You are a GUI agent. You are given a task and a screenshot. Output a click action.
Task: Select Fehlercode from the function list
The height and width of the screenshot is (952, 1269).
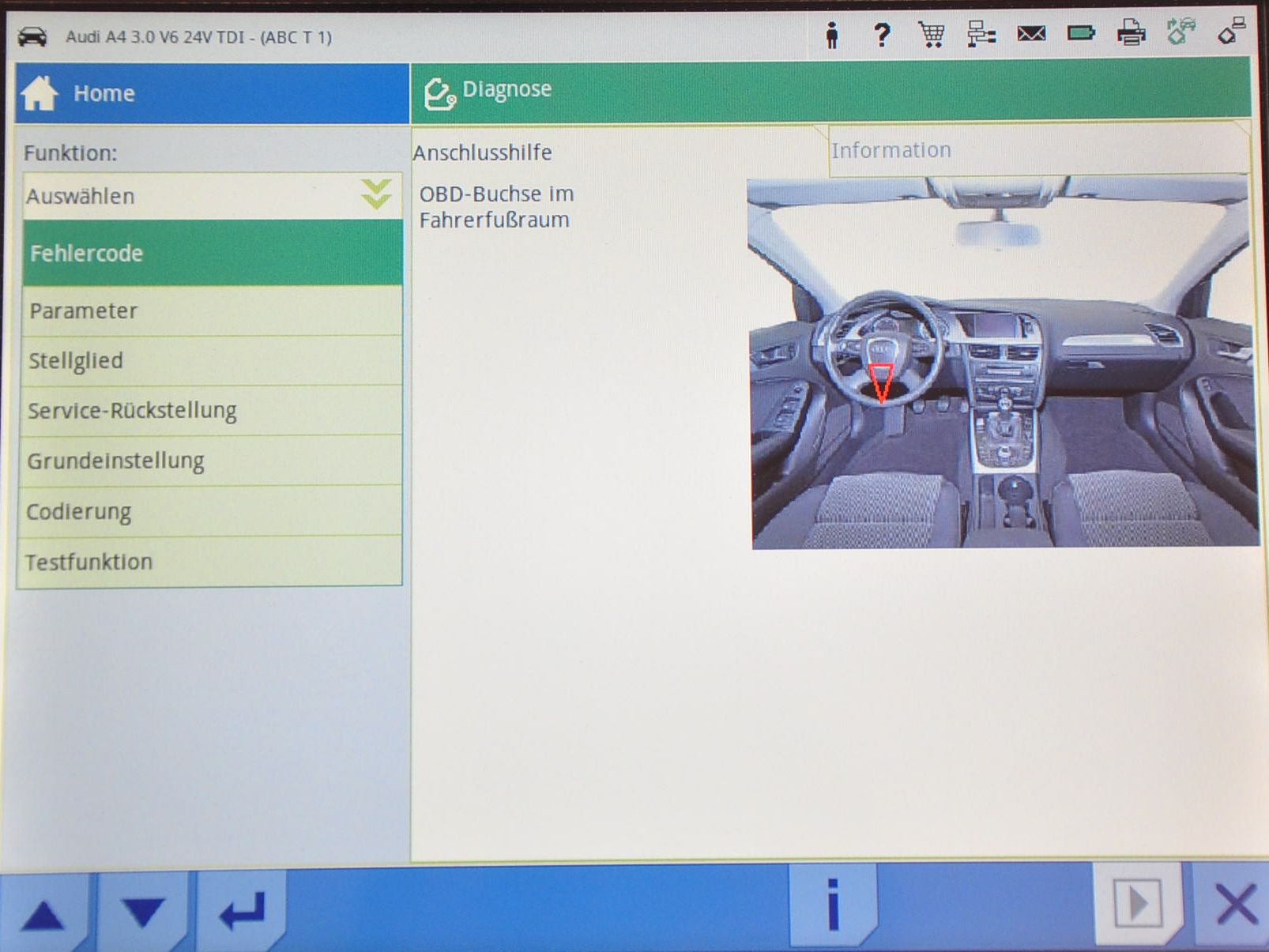click(x=212, y=254)
